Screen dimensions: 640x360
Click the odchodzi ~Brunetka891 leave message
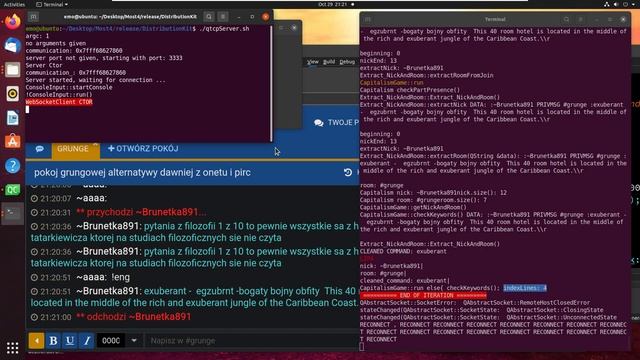133,317
